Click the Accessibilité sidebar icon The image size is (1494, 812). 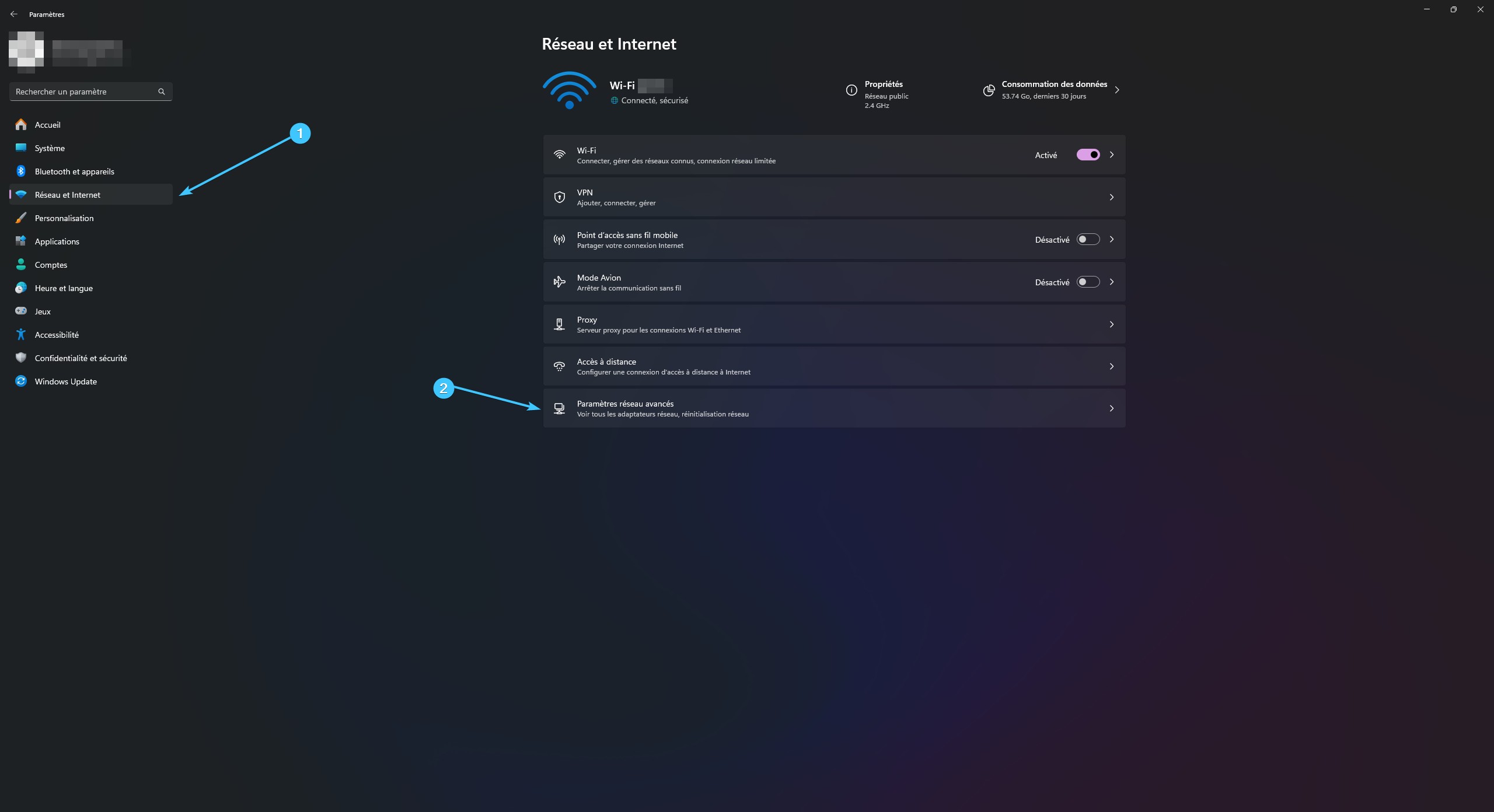click(x=21, y=334)
